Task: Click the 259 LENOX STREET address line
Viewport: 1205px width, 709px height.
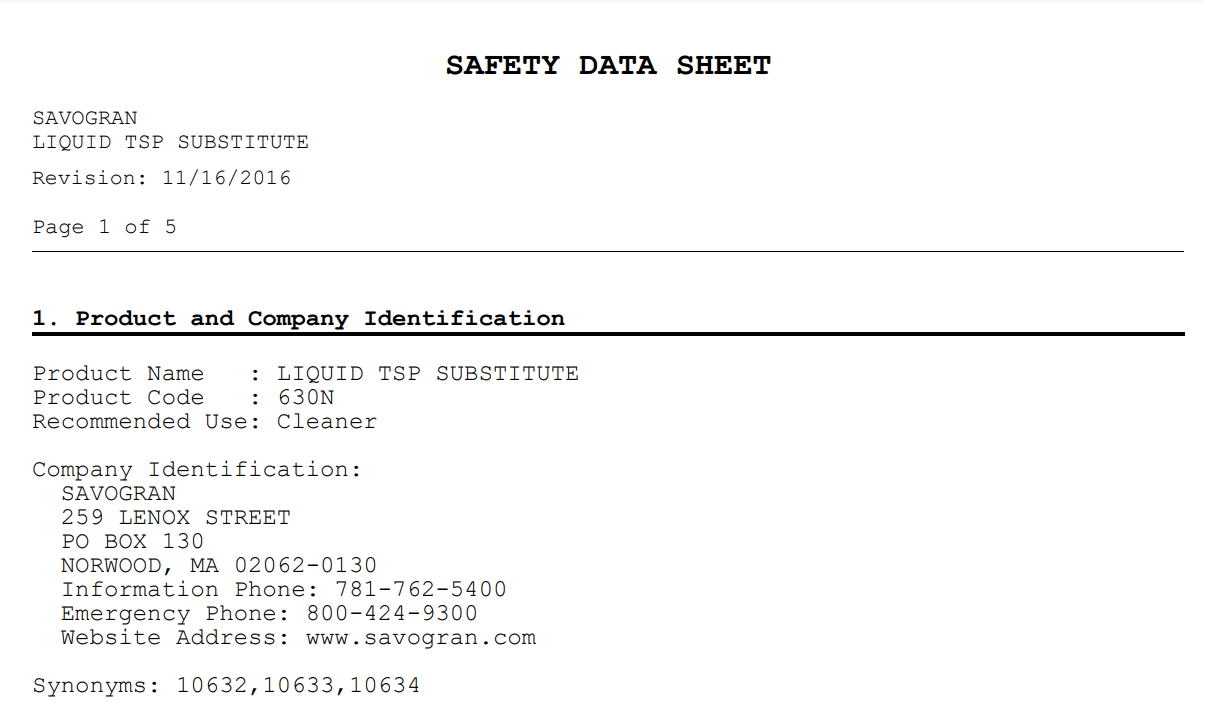Action: point(176,518)
